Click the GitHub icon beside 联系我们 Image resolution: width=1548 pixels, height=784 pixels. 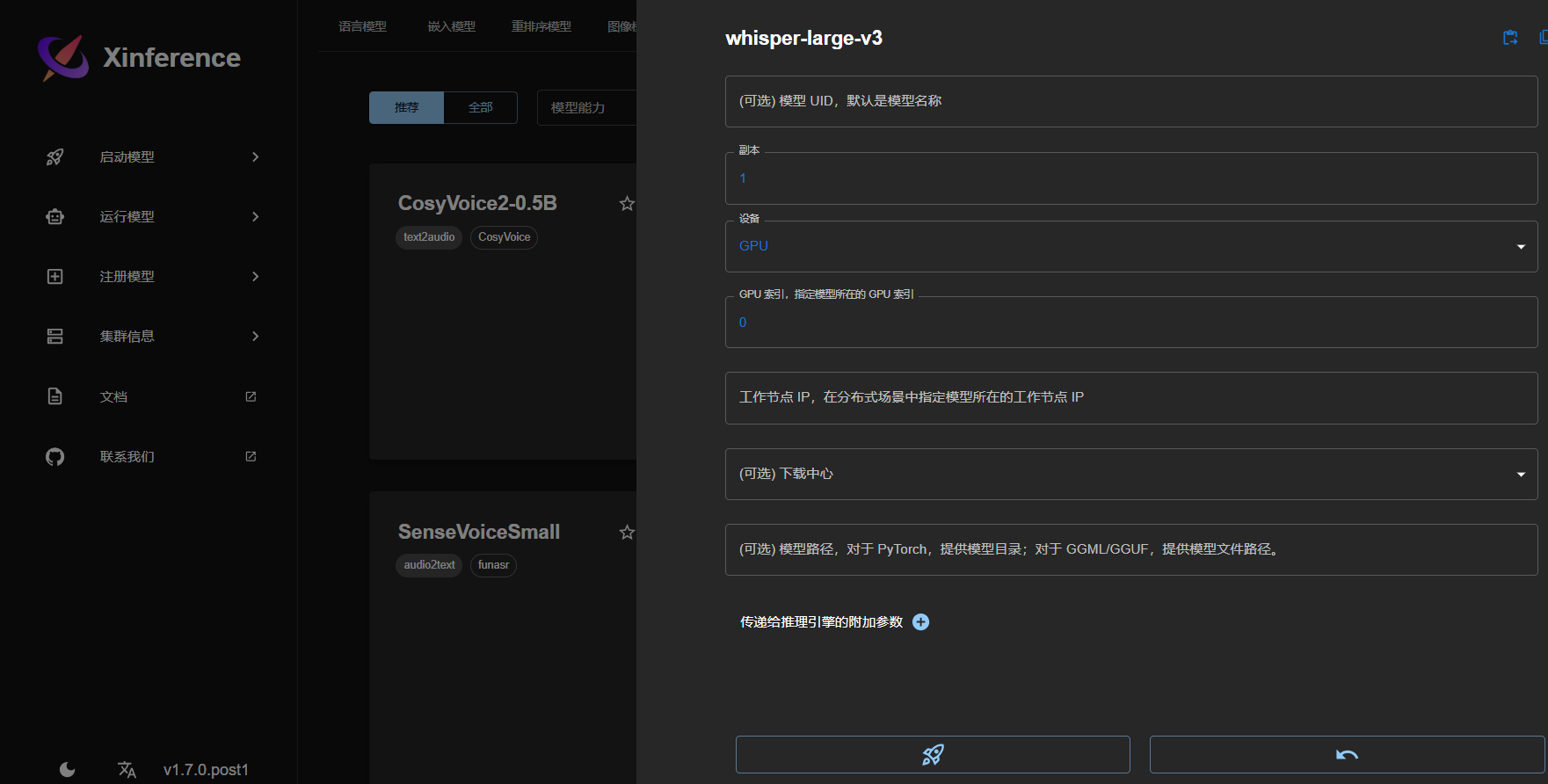(55, 456)
